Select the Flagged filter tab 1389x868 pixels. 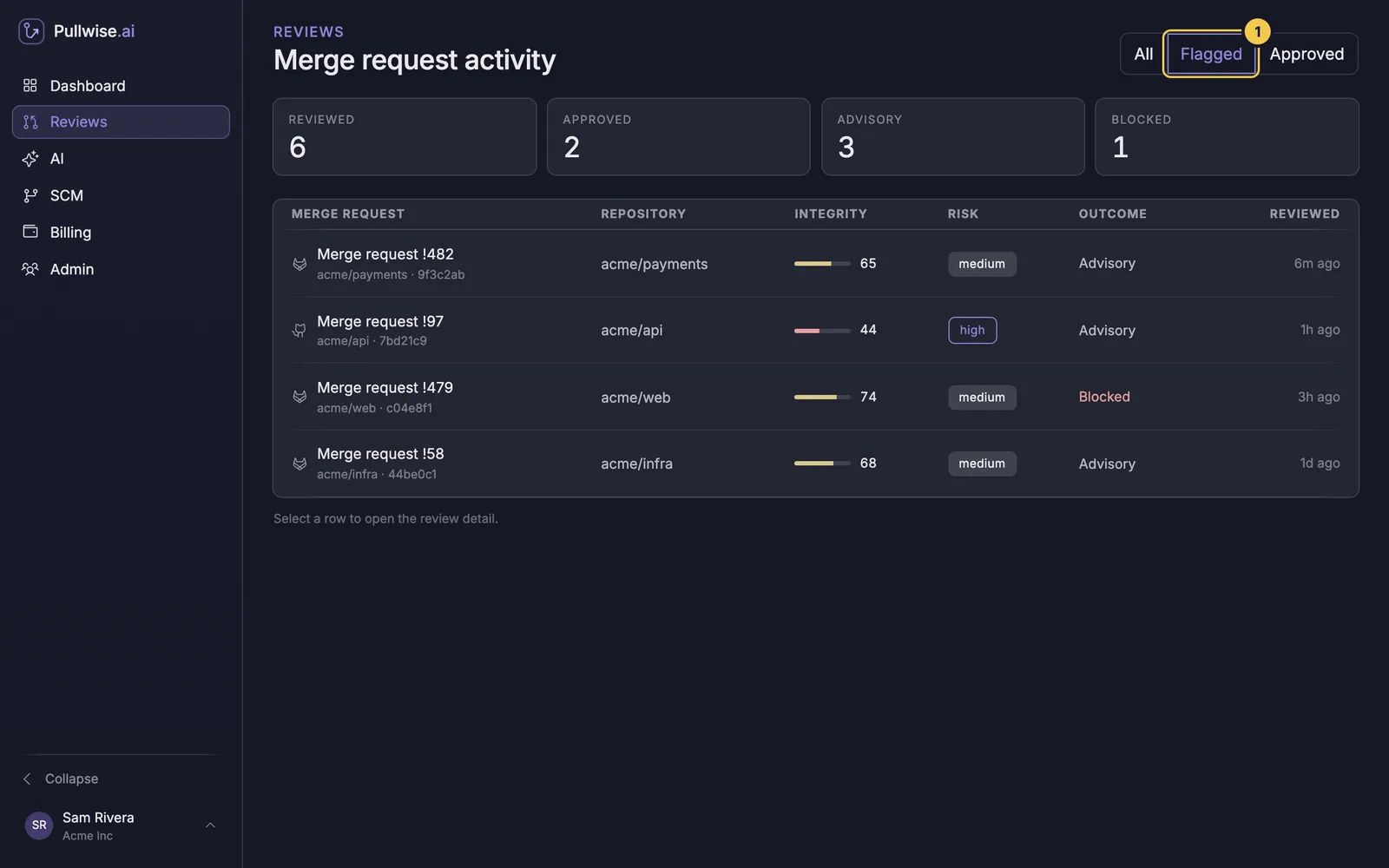(x=1211, y=54)
